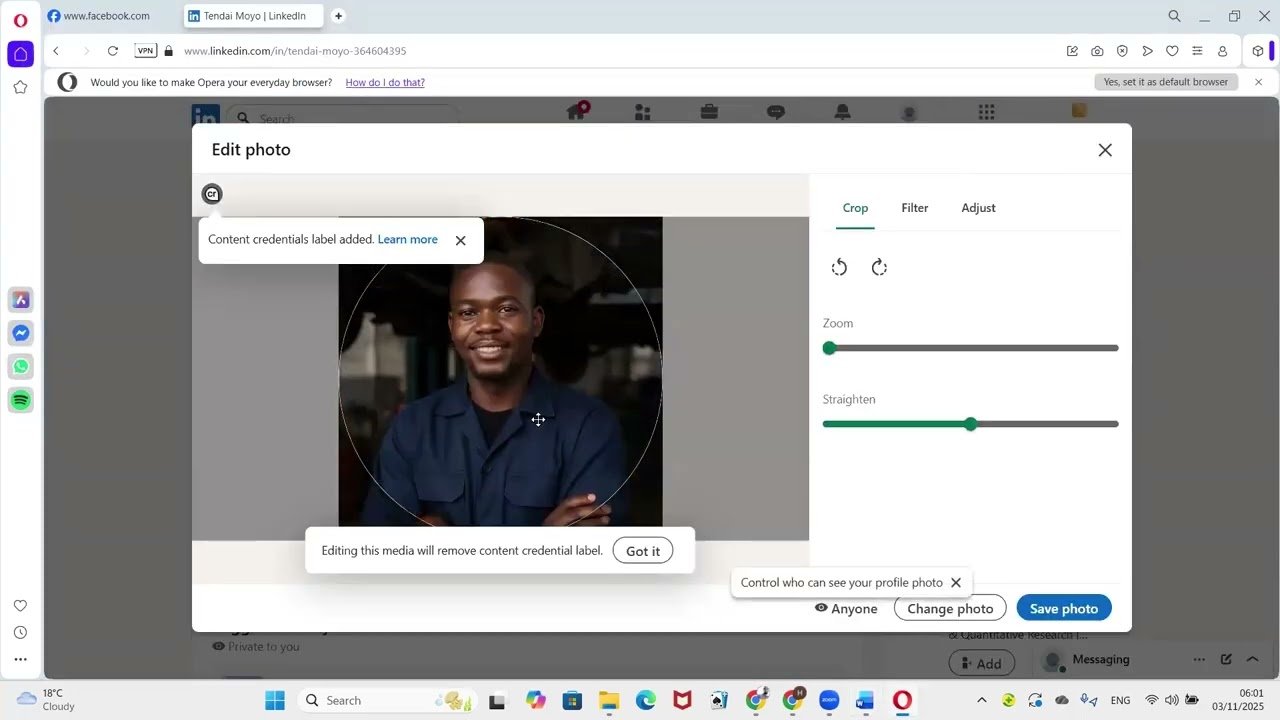This screenshot has width=1280, height=720.
Task: Open the sidebar heart icon
Action: click(x=20, y=606)
